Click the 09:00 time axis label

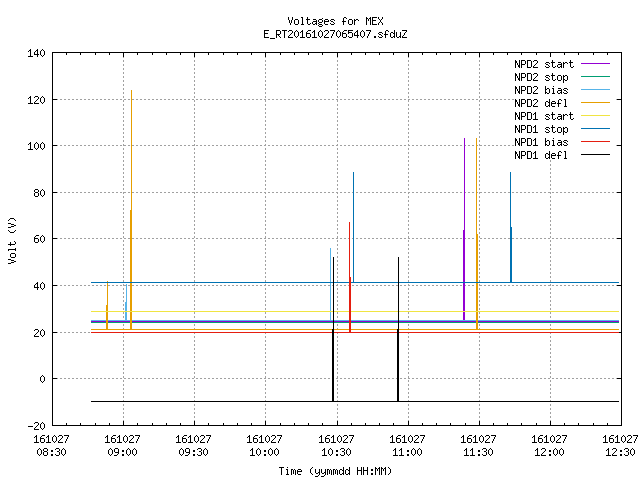tap(122, 453)
